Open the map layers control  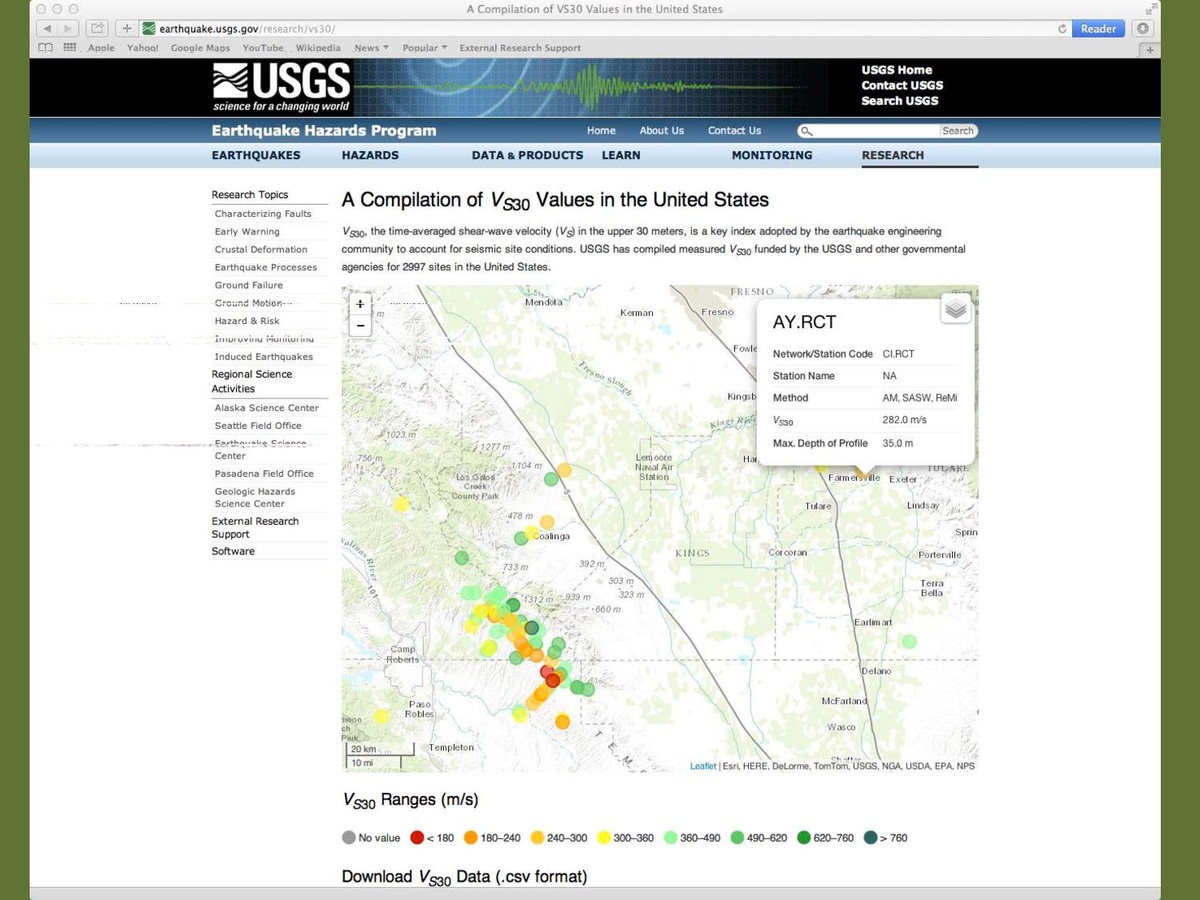(x=956, y=310)
